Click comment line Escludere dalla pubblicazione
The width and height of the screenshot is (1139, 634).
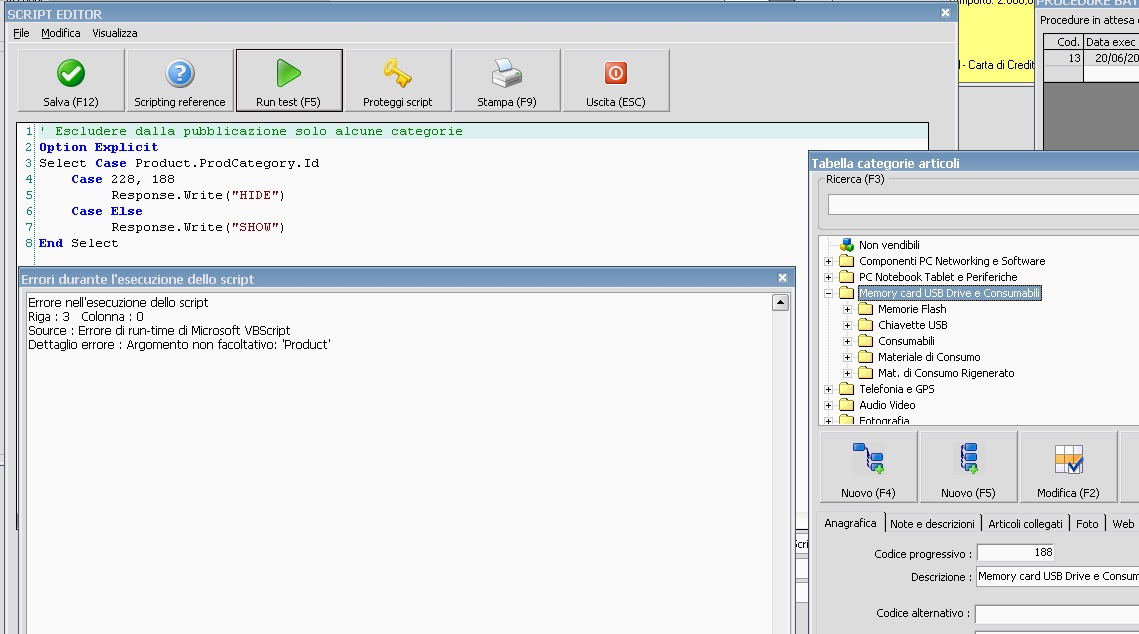click(x=251, y=131)
